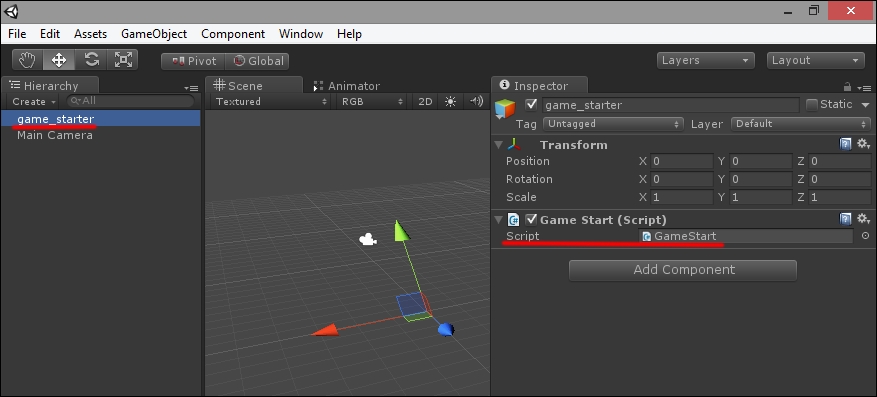877x397 pixels.
Task: Toggle scene lighting sun icon
Action: point(450,101)
